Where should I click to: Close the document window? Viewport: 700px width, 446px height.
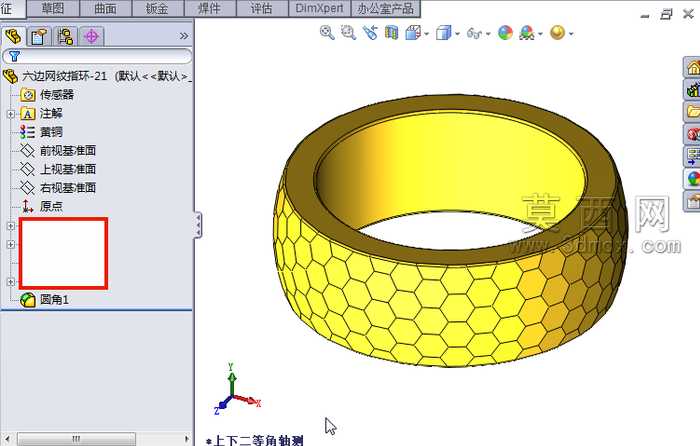click(x=688, y=15)
